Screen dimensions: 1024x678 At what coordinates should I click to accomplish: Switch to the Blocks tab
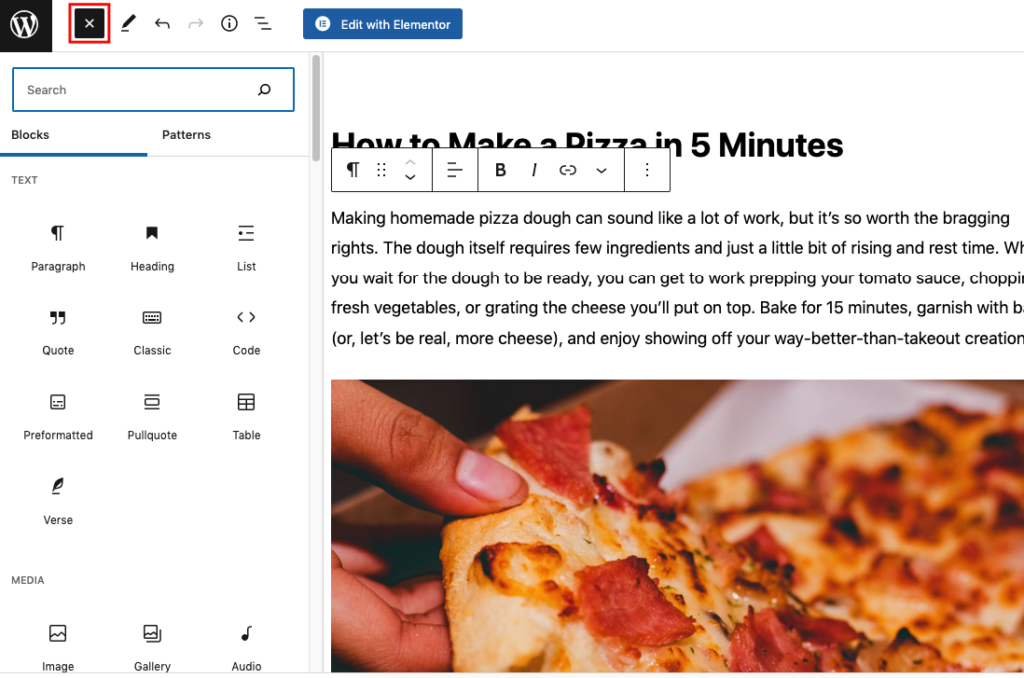coord(30,135)
